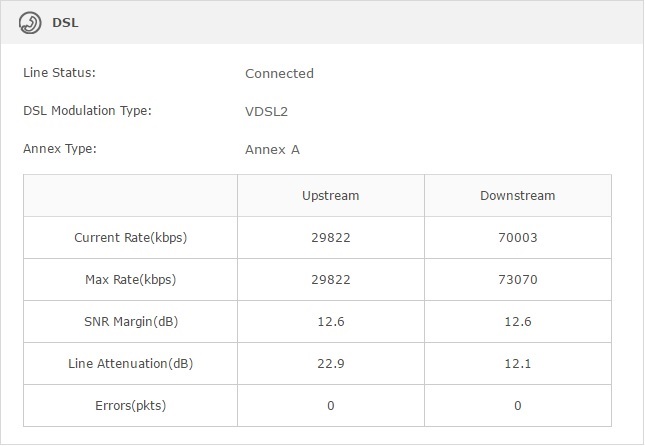Click the downstream attenuation value 12.1
645x446 pixels.
517,363
